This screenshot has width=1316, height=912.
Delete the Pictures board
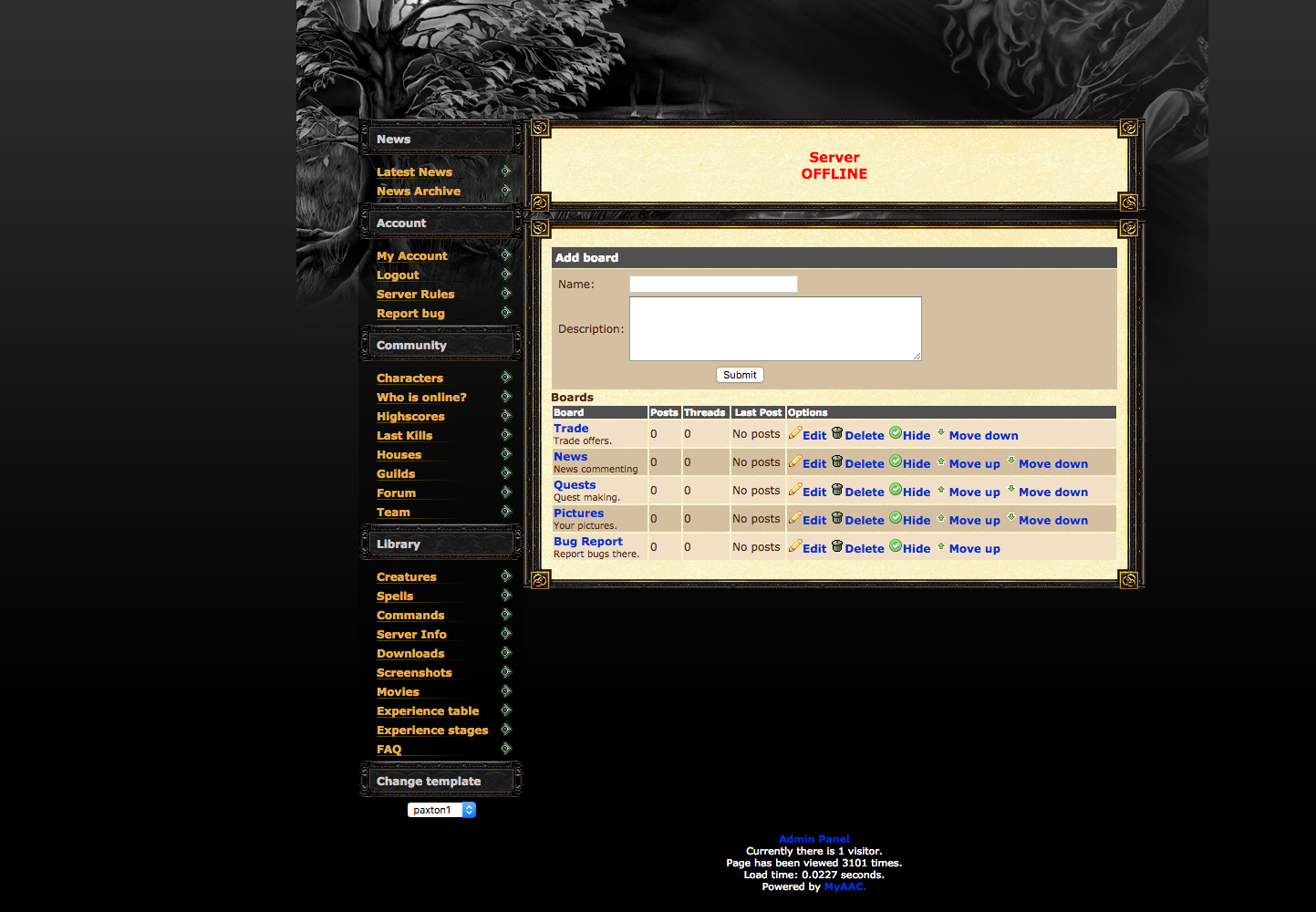[x=864, y=520]
